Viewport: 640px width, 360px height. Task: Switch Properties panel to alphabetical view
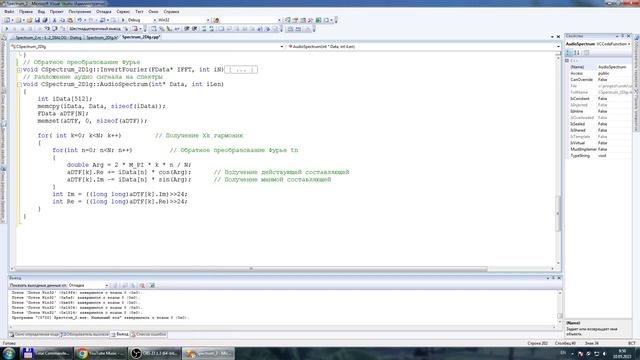[577, 53]
